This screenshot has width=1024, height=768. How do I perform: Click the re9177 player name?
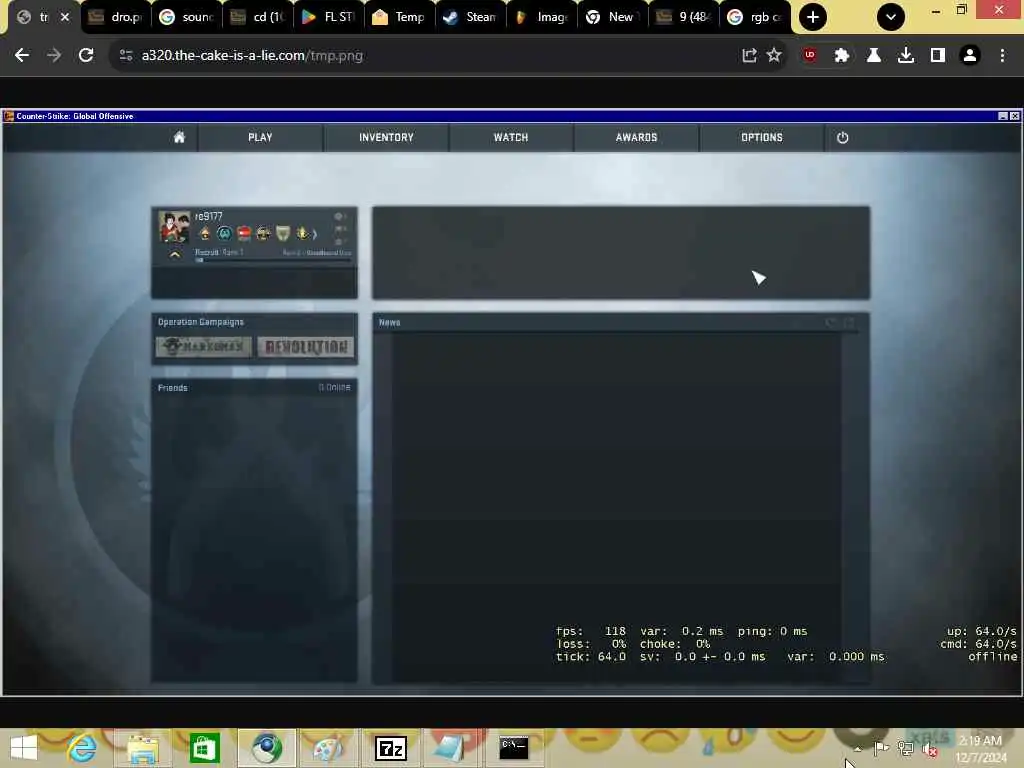(x=208, y=216)
